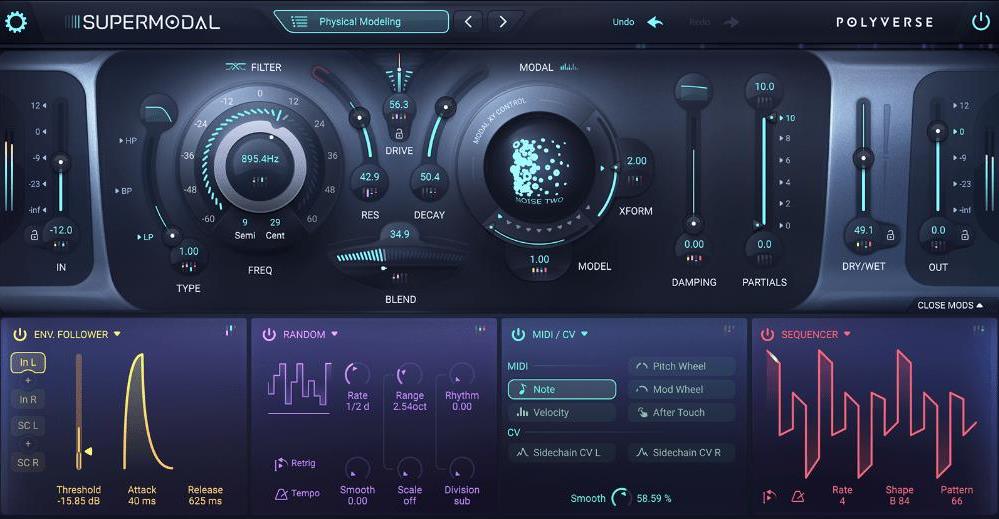Open the Random module dropdown
The image size is (999, 519).
click(x=334, y=334)
